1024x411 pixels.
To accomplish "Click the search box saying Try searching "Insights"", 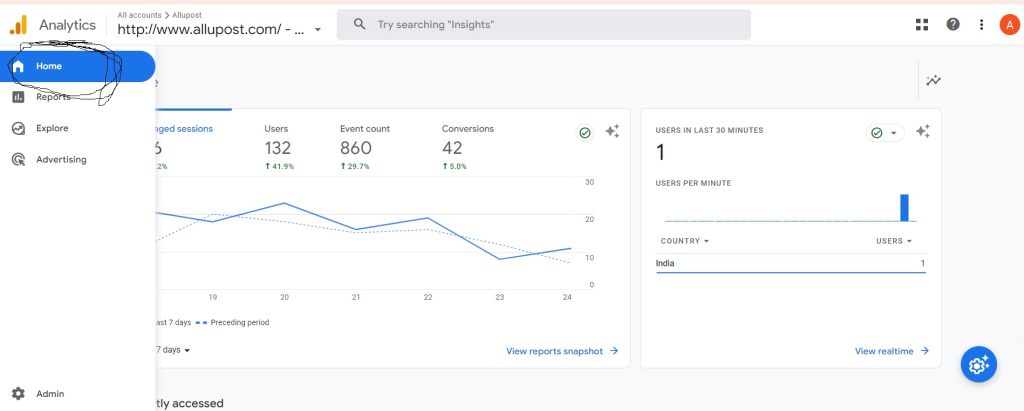I will pyautogui.click(x=543, y=25).
